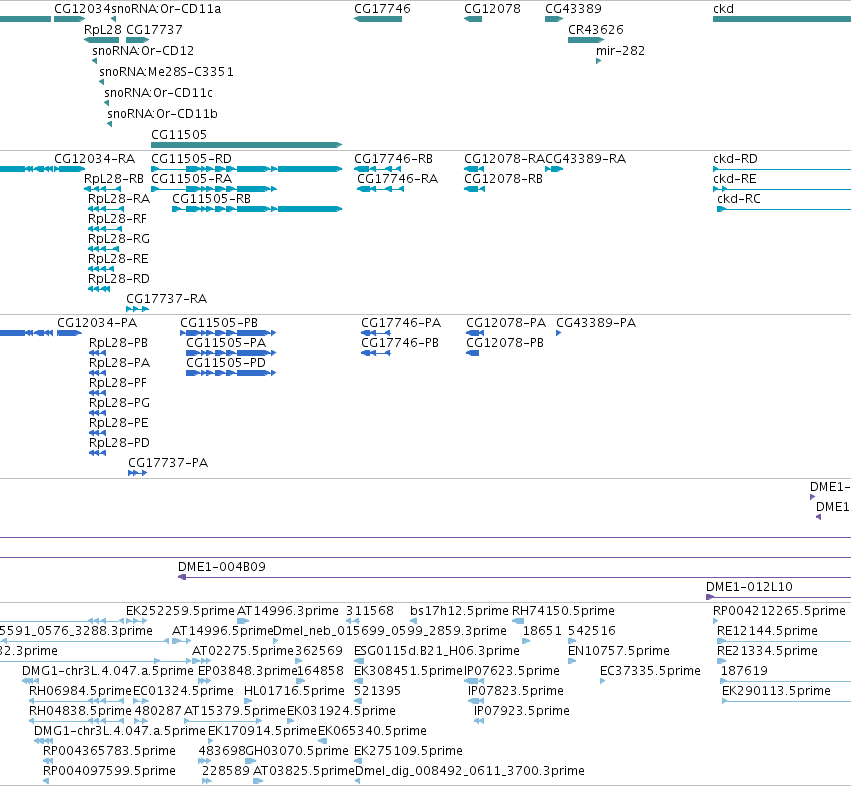The image size is (851, 786).
Task: Click the RP004365783.5prime EST marker
Action: [x=49, y=761]
